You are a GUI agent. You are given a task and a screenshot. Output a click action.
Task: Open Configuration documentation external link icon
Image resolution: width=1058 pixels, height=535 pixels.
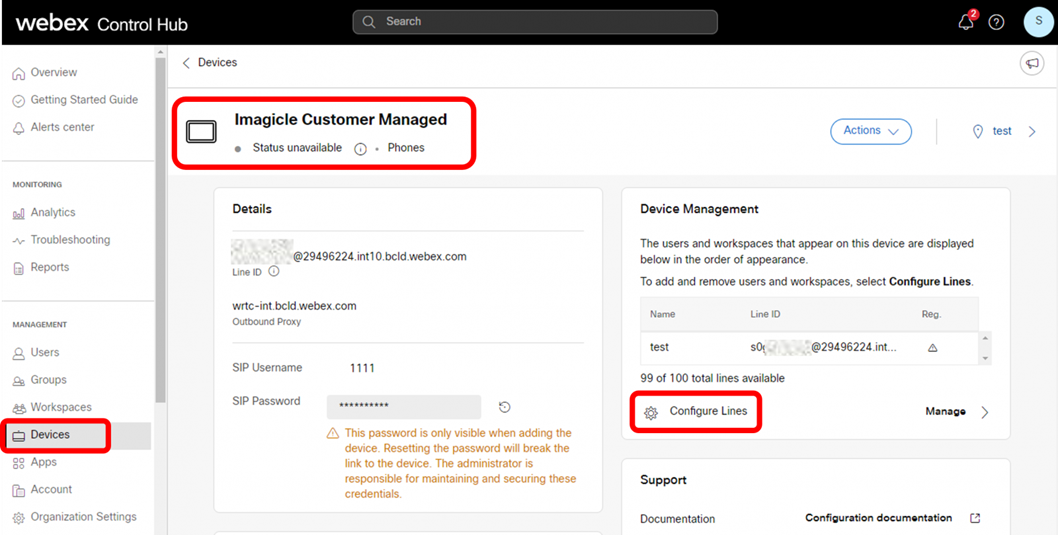tap(975, 518)
